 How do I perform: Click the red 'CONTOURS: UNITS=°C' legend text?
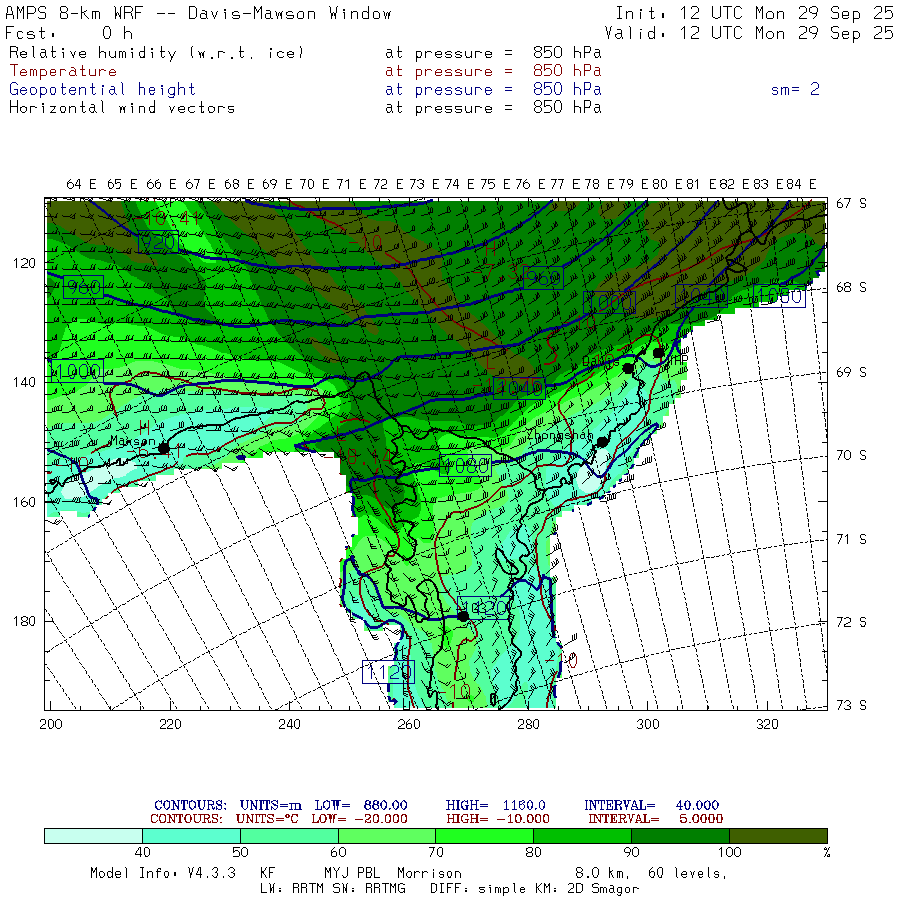pos(224,819)
